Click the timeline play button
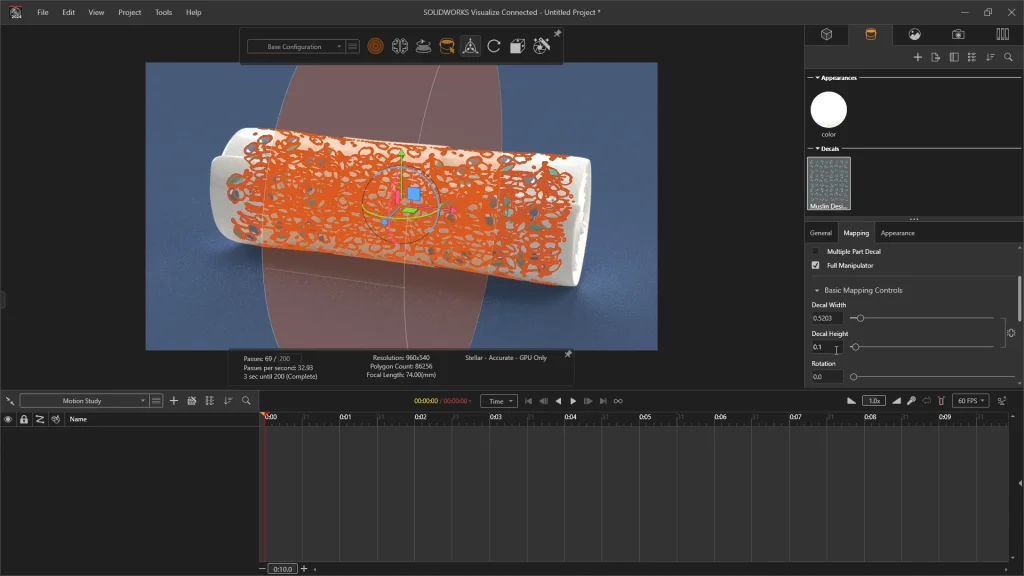 point(573,401)
